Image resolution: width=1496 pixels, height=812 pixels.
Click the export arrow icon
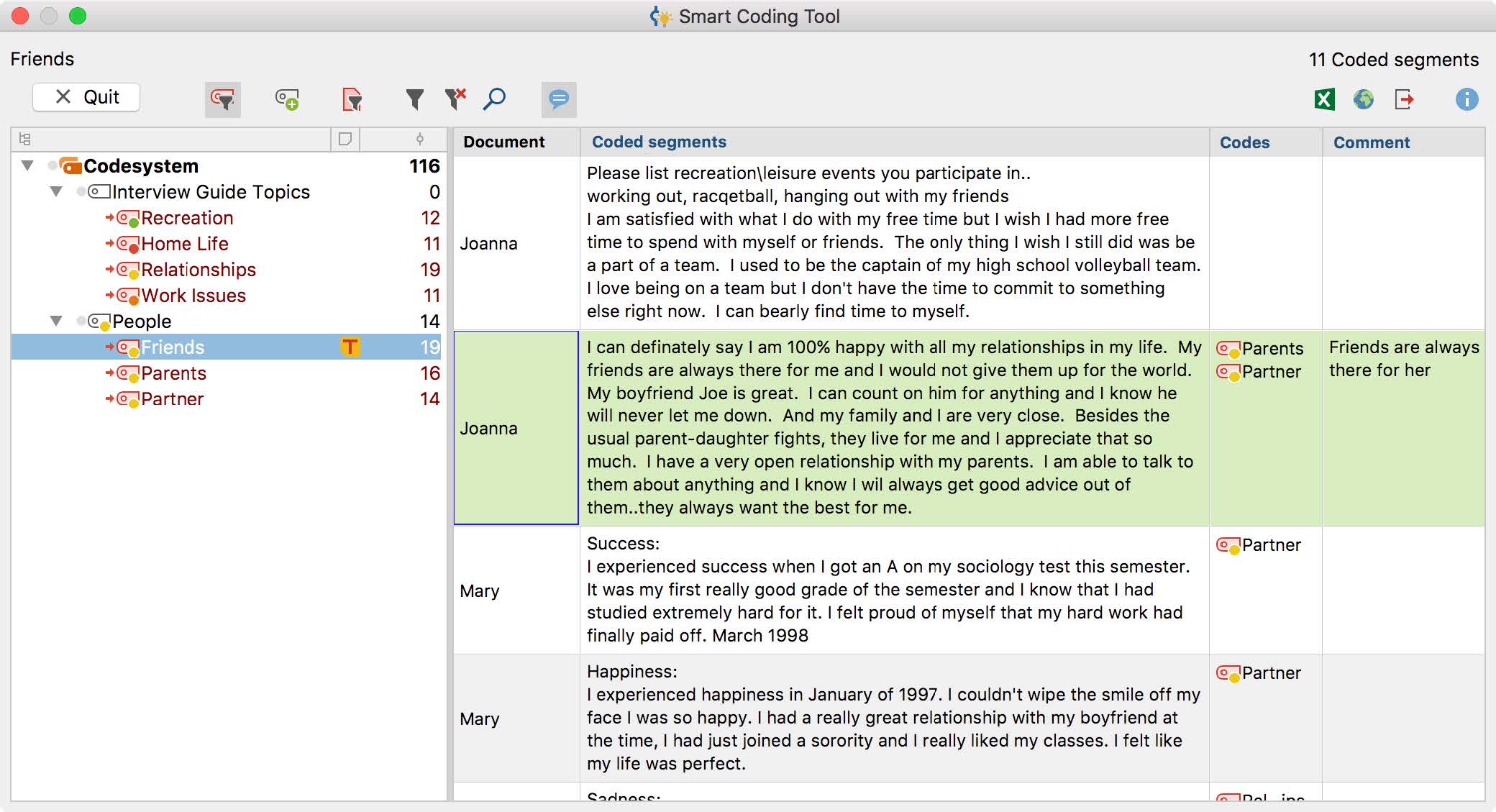[1404, 99]
